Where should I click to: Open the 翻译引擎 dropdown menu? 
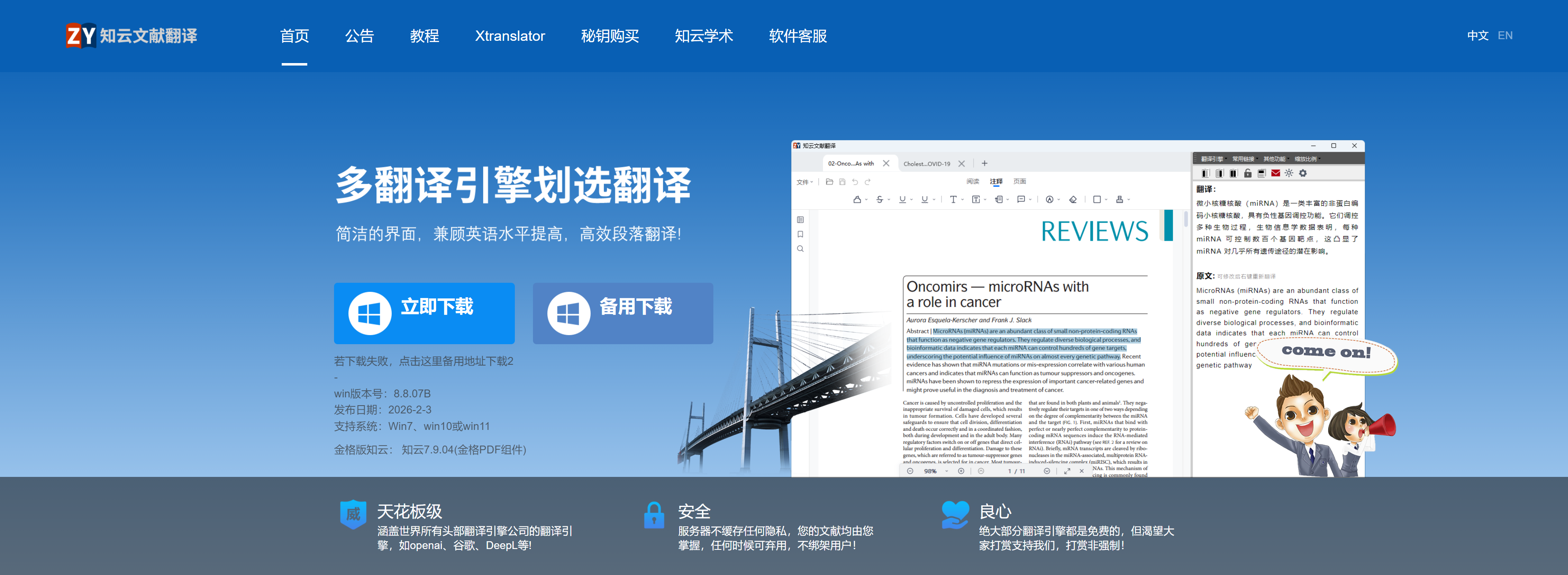click(x=1213, y=159)
